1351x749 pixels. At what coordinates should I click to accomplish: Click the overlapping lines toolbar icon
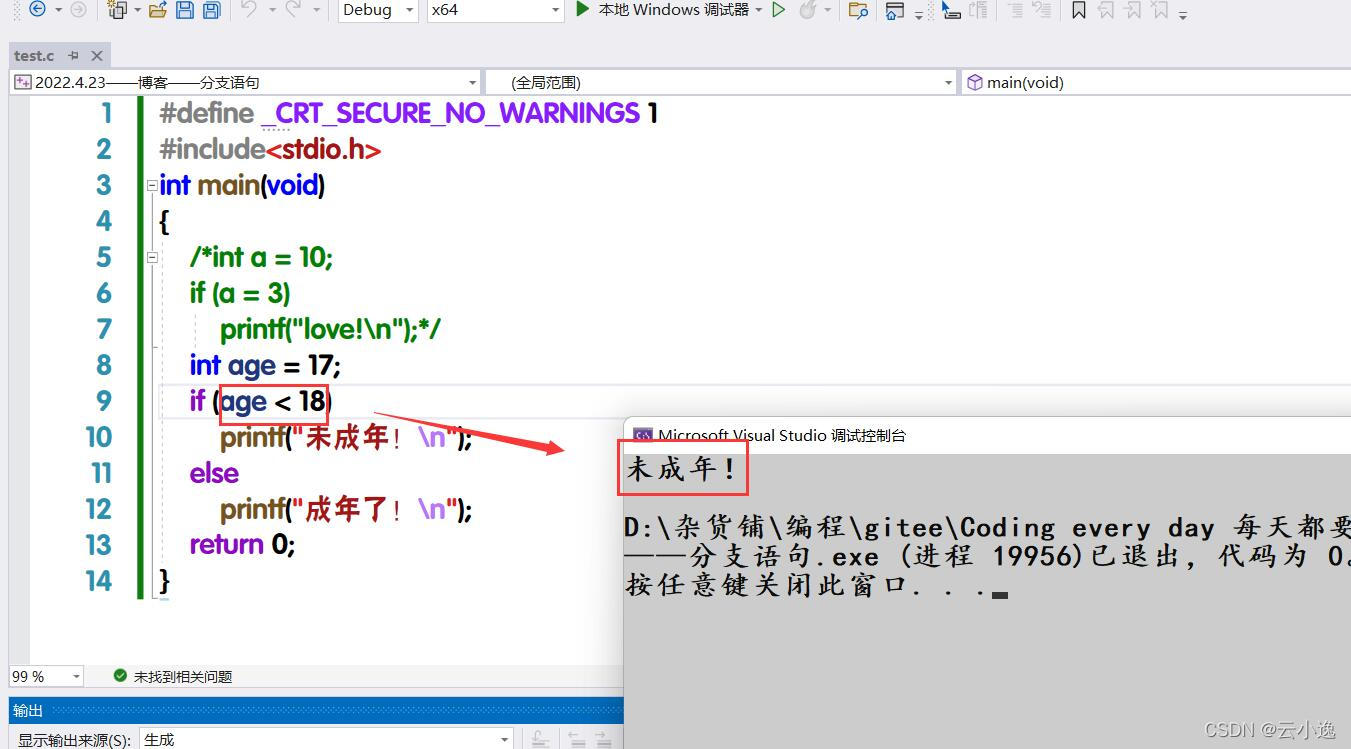pos(979,10)
